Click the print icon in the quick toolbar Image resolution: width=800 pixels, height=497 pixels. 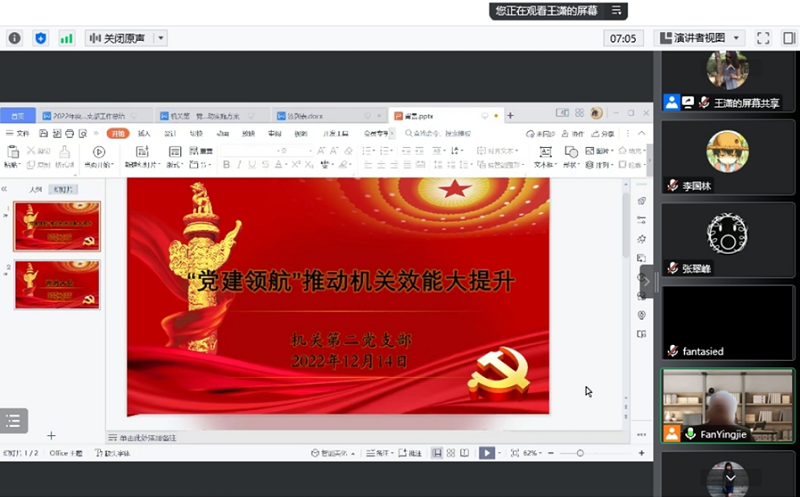coord(69,134)
